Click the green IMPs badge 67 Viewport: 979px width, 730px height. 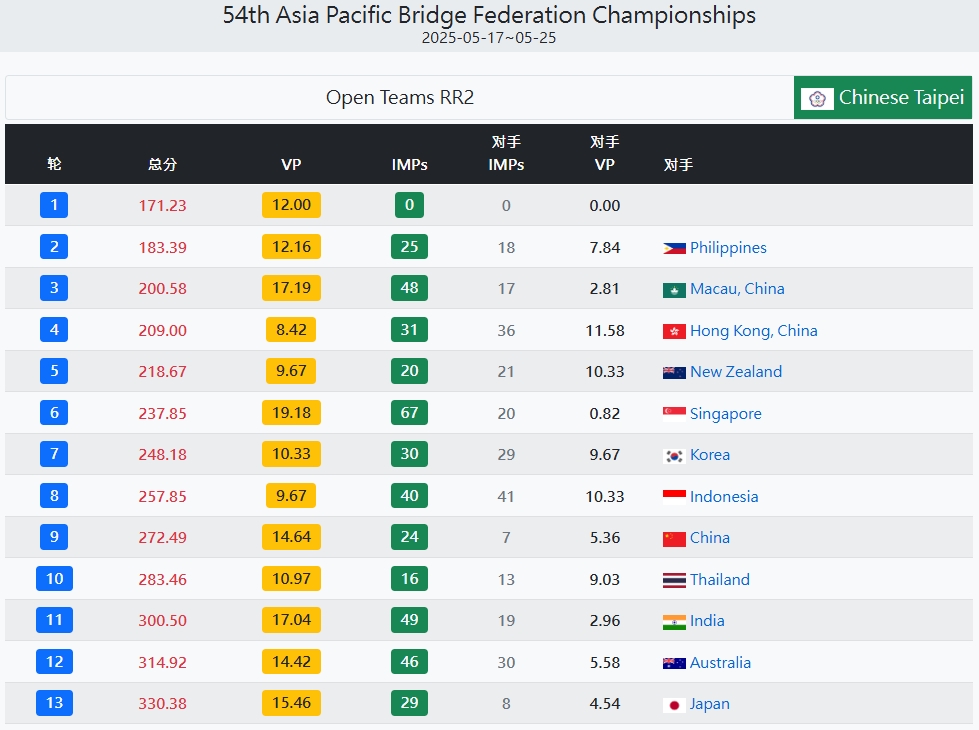(x=410, y=413)
